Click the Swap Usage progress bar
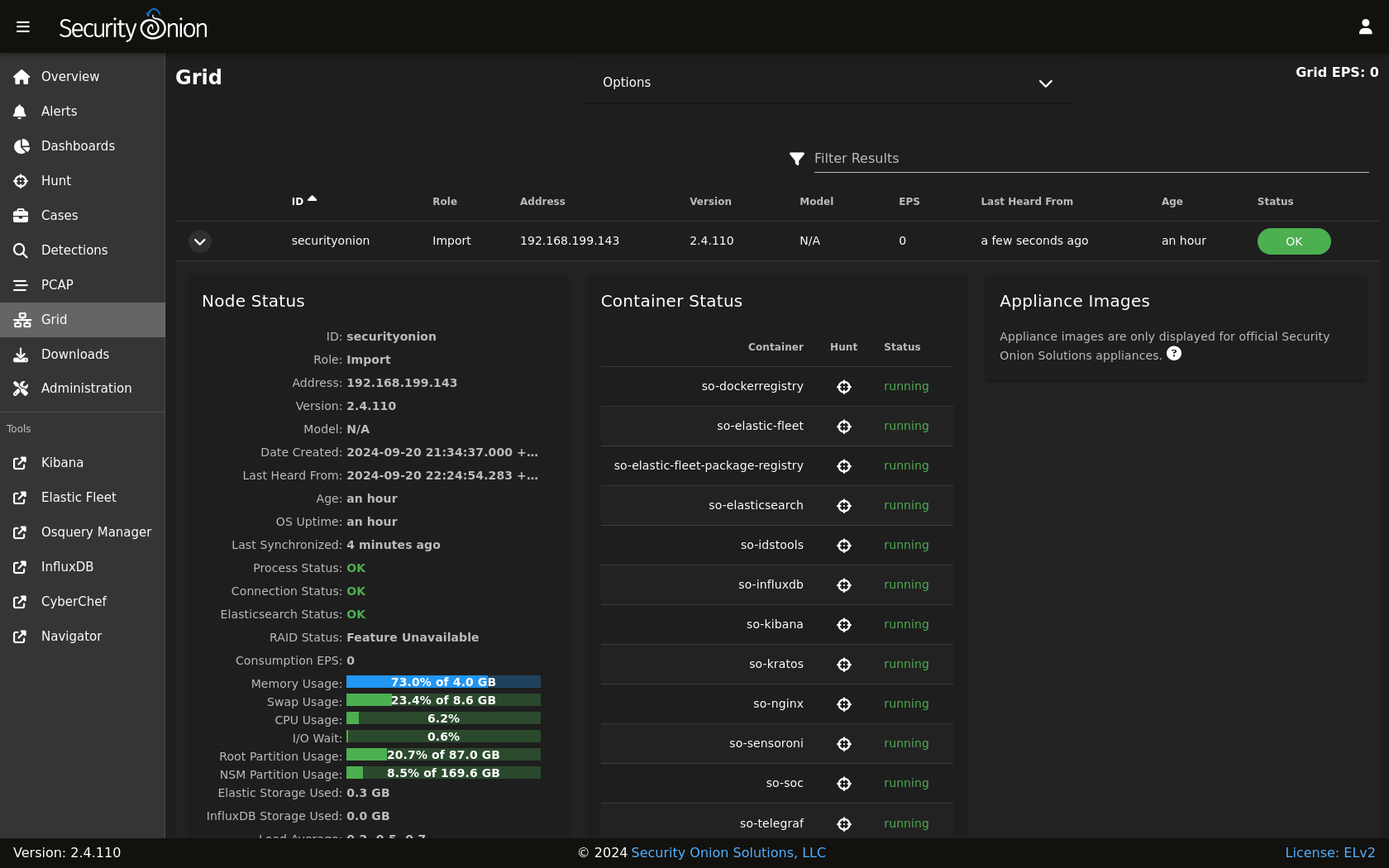 pos(443,700)
